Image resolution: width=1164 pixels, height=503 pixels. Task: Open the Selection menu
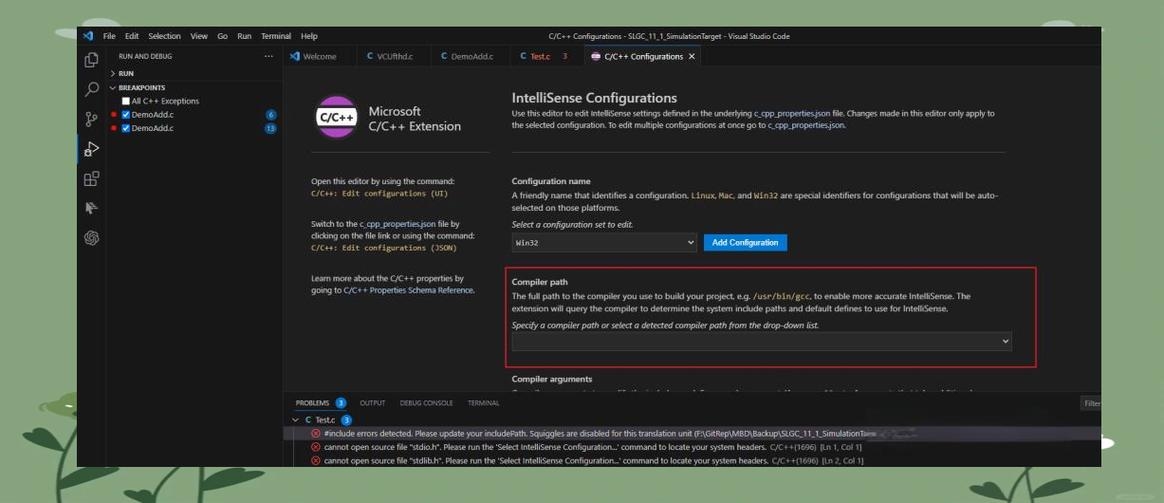[164, 36]
